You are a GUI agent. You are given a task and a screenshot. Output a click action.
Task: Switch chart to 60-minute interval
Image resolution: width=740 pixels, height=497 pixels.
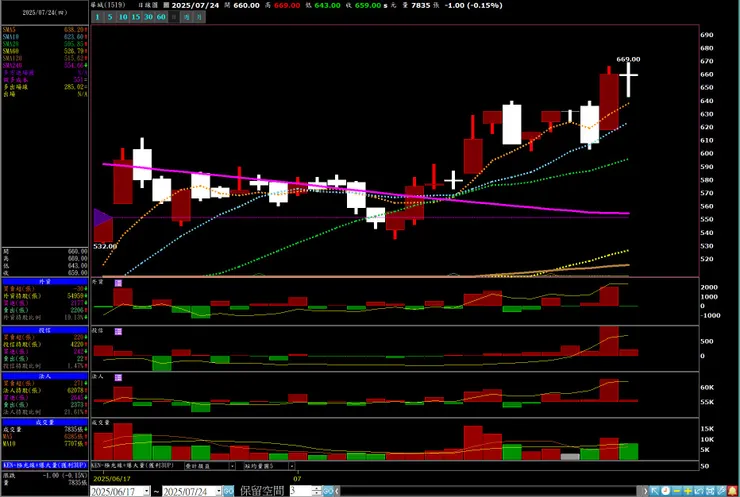pyautogui.click(x=161, y=17)
